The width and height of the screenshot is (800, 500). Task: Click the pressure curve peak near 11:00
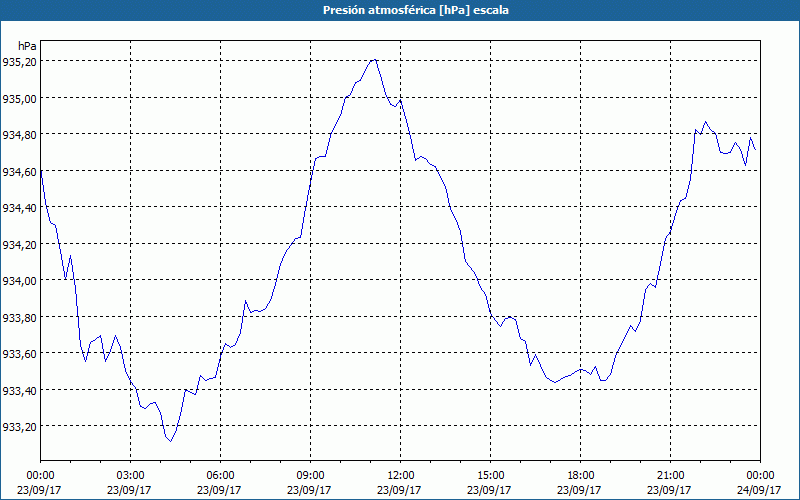pyautogui.click(x=375, y=60)
